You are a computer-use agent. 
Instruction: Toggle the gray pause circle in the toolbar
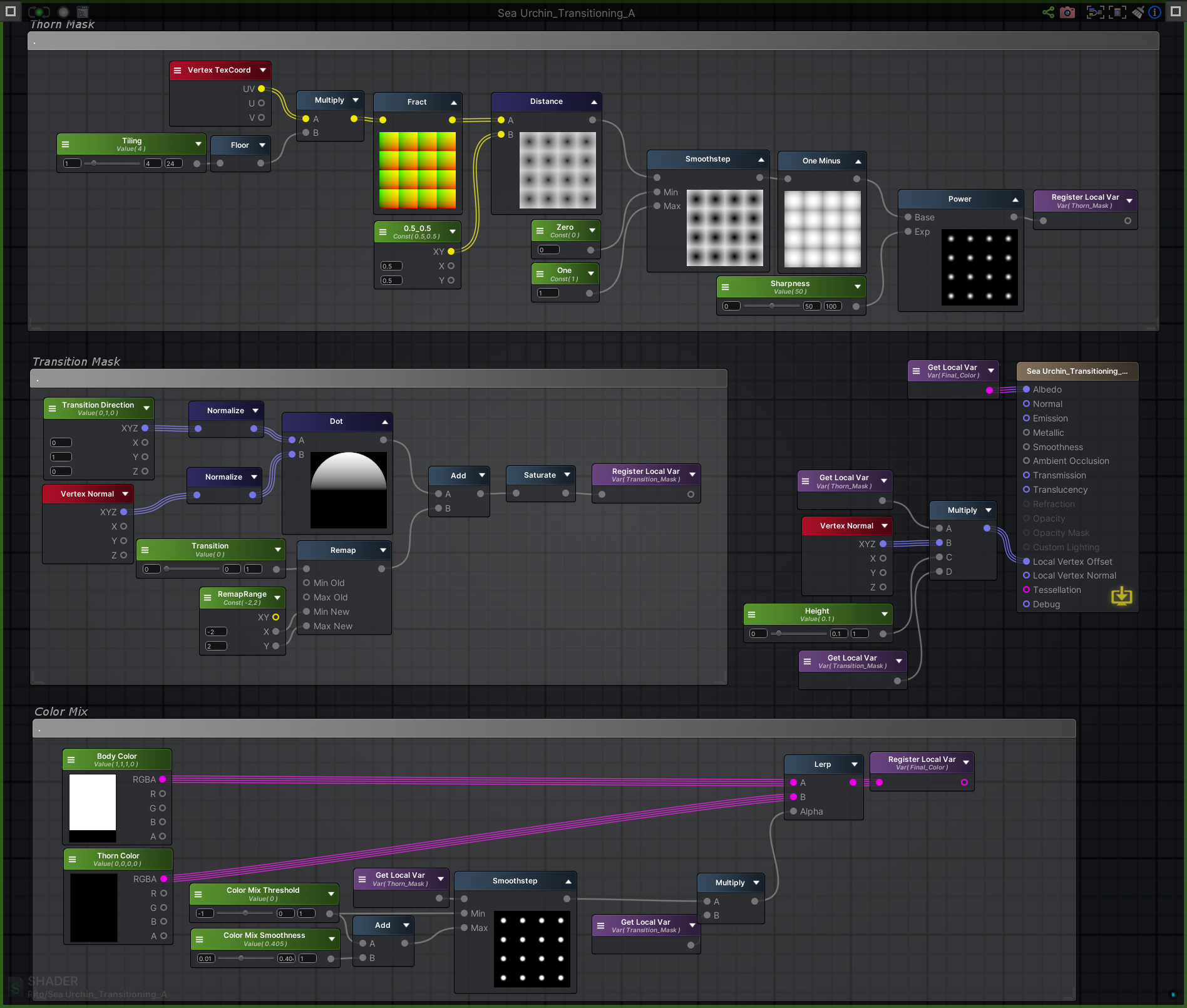63,11
